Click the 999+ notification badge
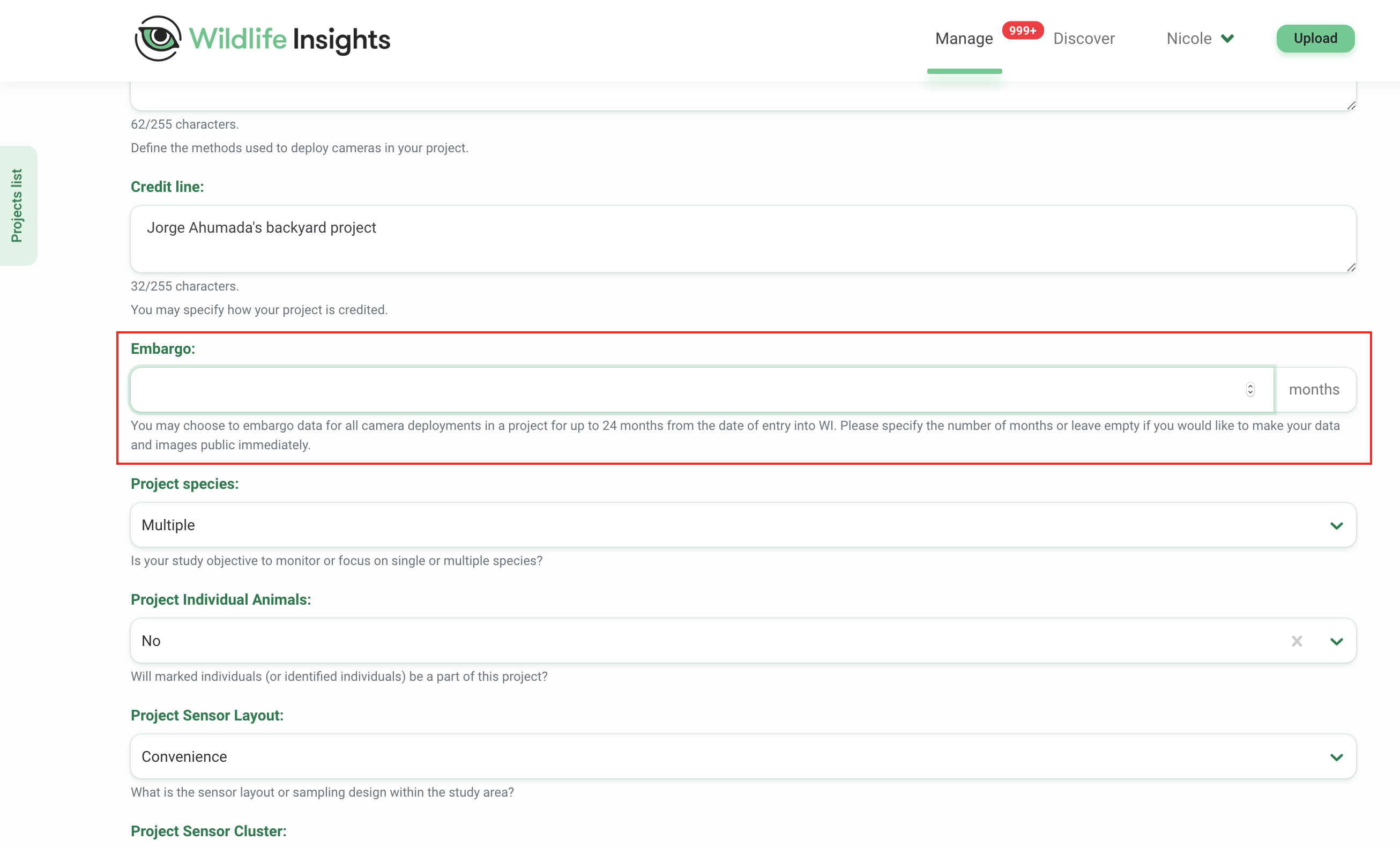The image size is (1400, 847). click(x=1022, y=30)
